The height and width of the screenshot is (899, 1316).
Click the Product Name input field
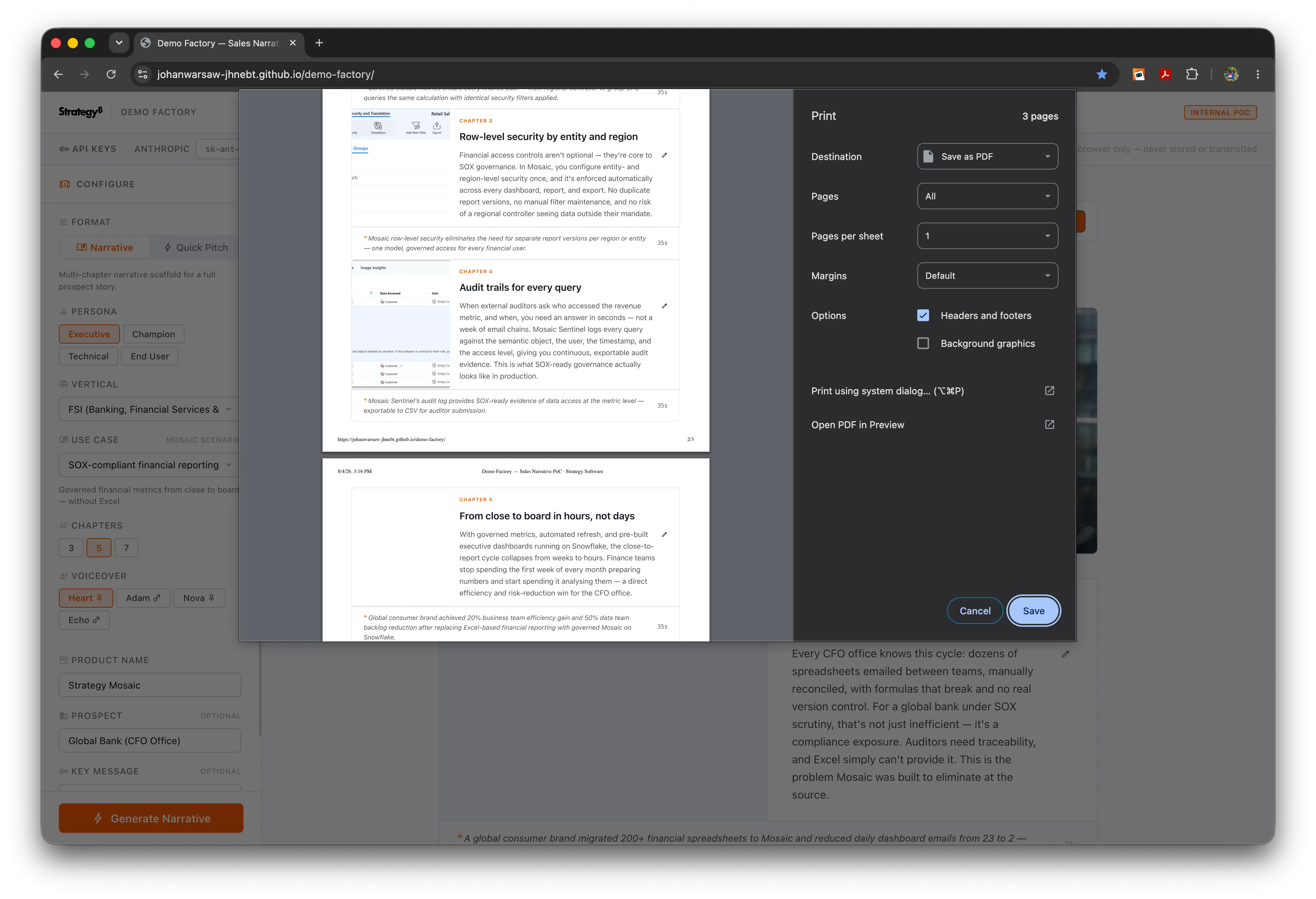(x=150, y=685)
